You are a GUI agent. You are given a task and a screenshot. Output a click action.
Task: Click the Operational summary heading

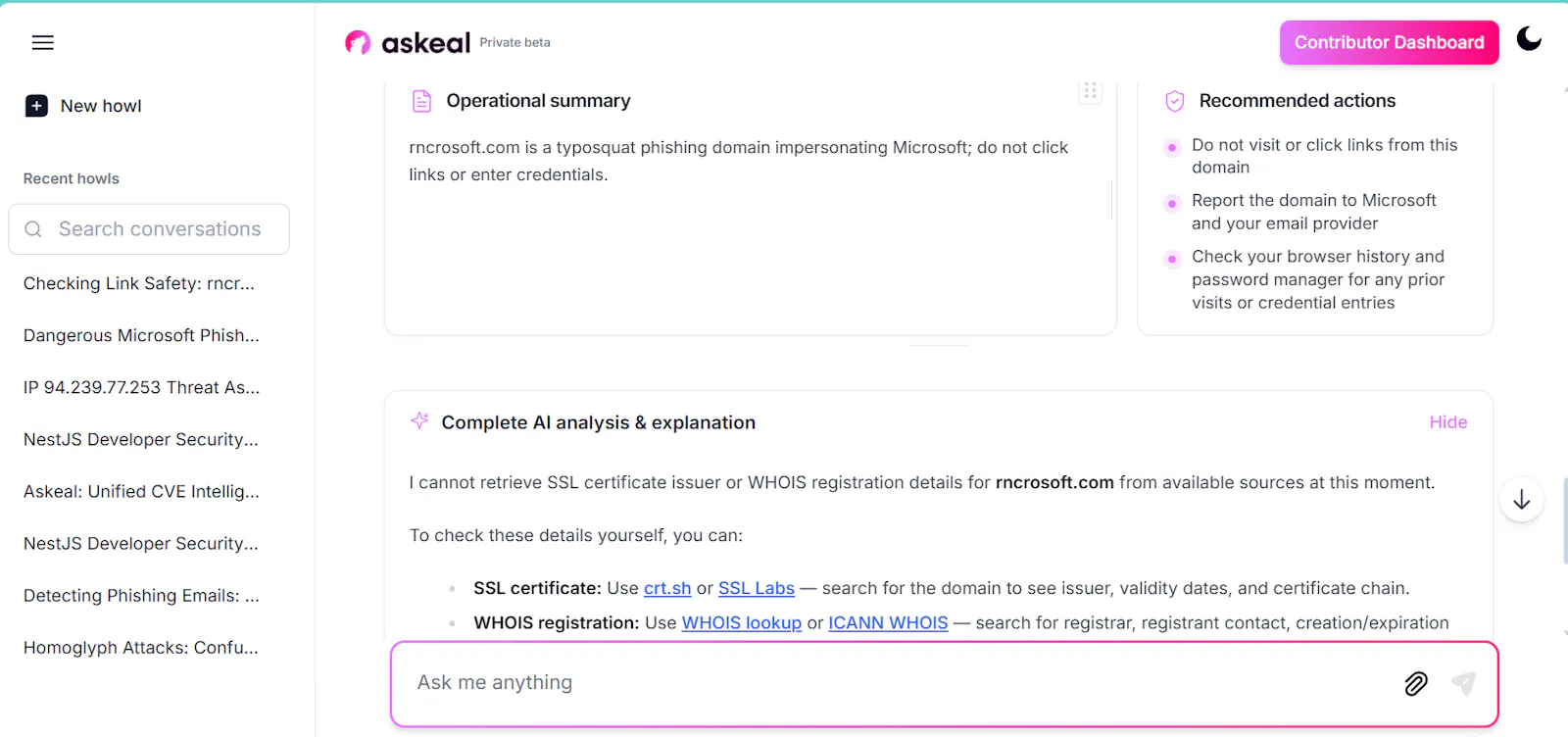(x=538, y=101)
